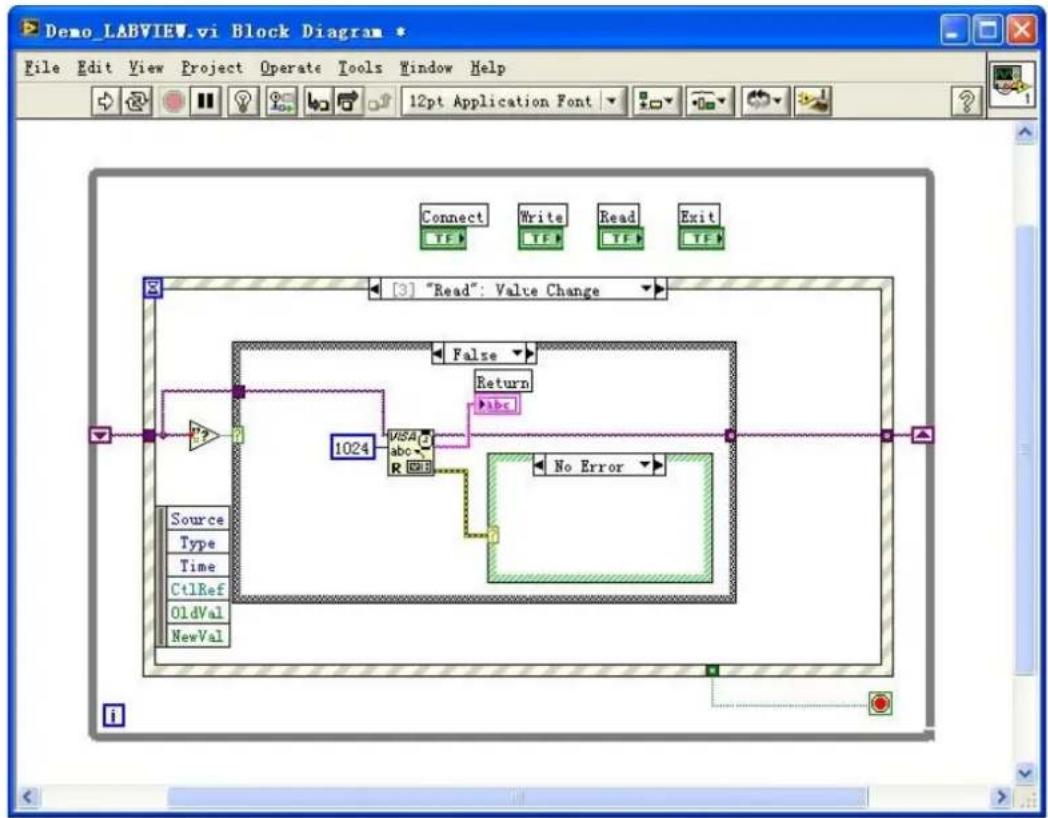Open the Tools menu
This screenshot has height=818, width=1048.
tap(360, 67)
